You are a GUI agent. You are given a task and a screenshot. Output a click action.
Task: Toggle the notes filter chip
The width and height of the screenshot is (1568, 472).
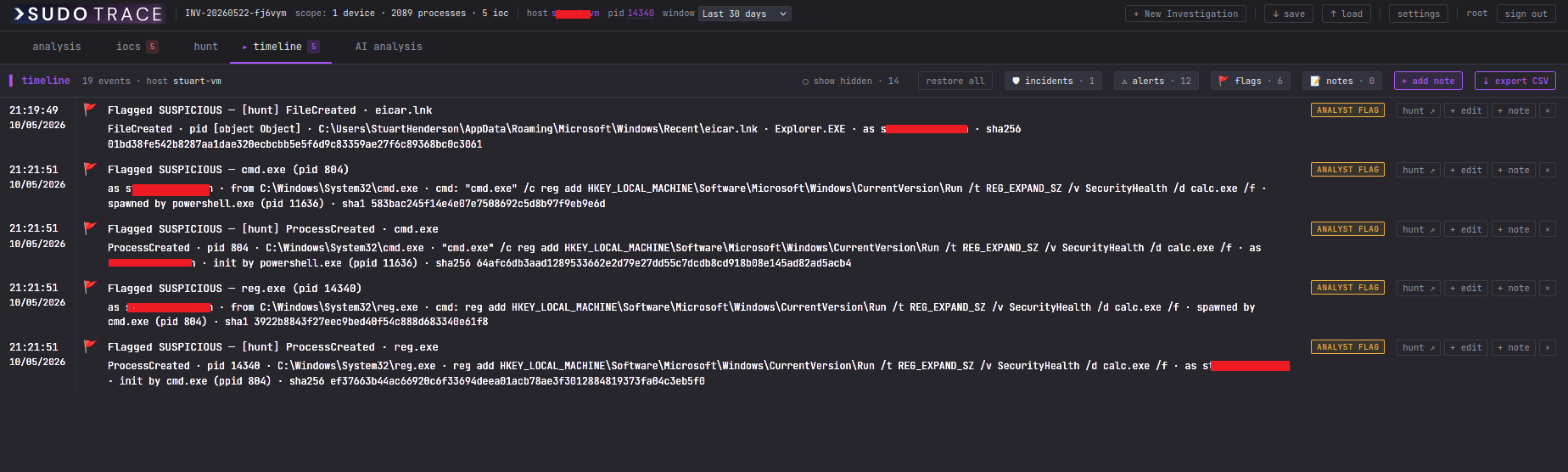(1342, 81)
